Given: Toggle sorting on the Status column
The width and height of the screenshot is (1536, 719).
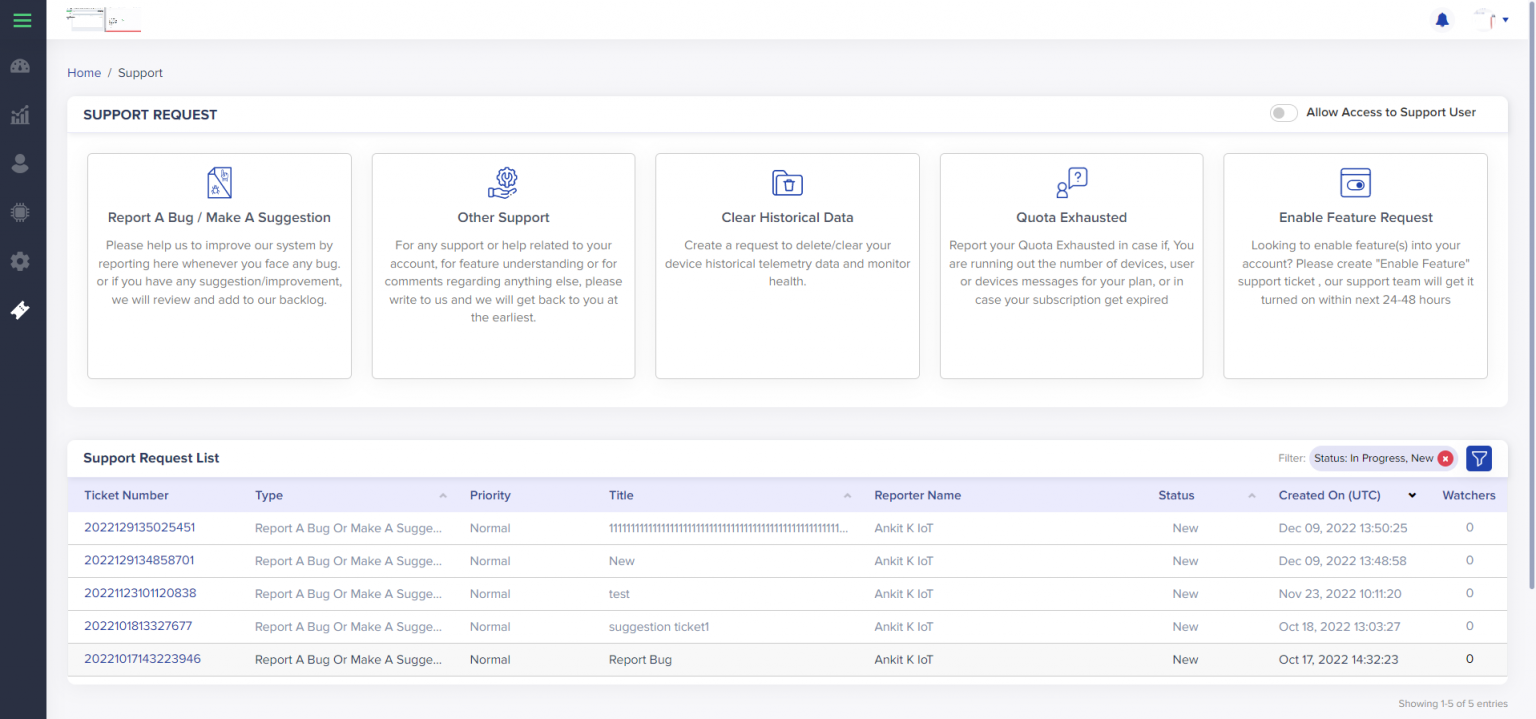Looking at the screenshot, I should [x=1250, y=495].
